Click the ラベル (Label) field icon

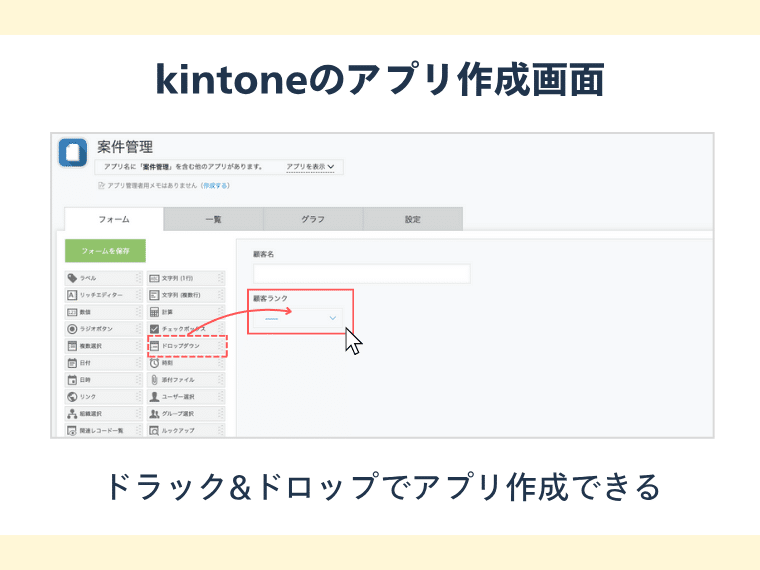point(72,278)
